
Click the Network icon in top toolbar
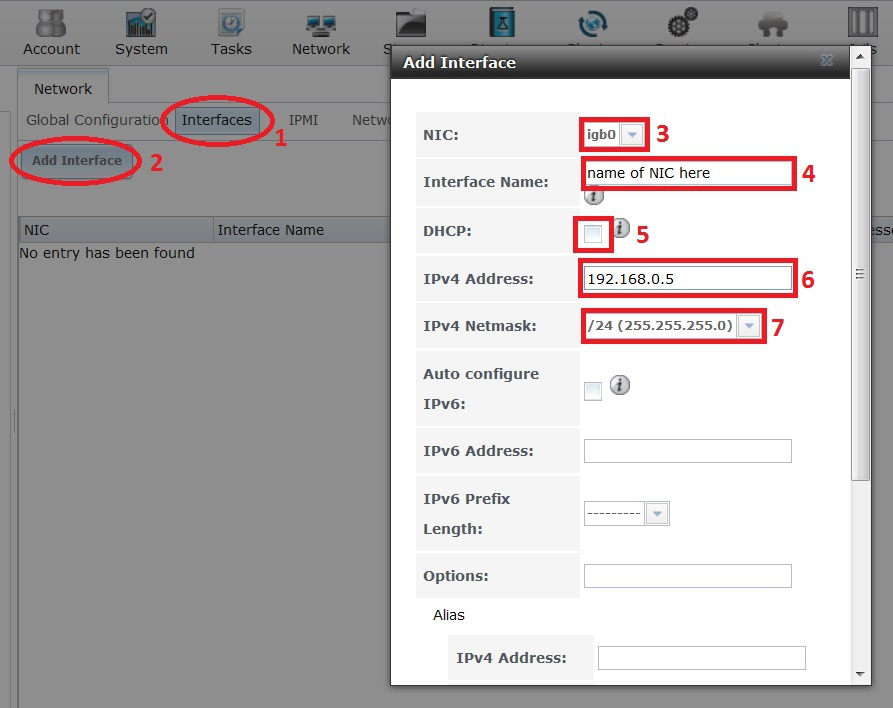pos(321,32)
